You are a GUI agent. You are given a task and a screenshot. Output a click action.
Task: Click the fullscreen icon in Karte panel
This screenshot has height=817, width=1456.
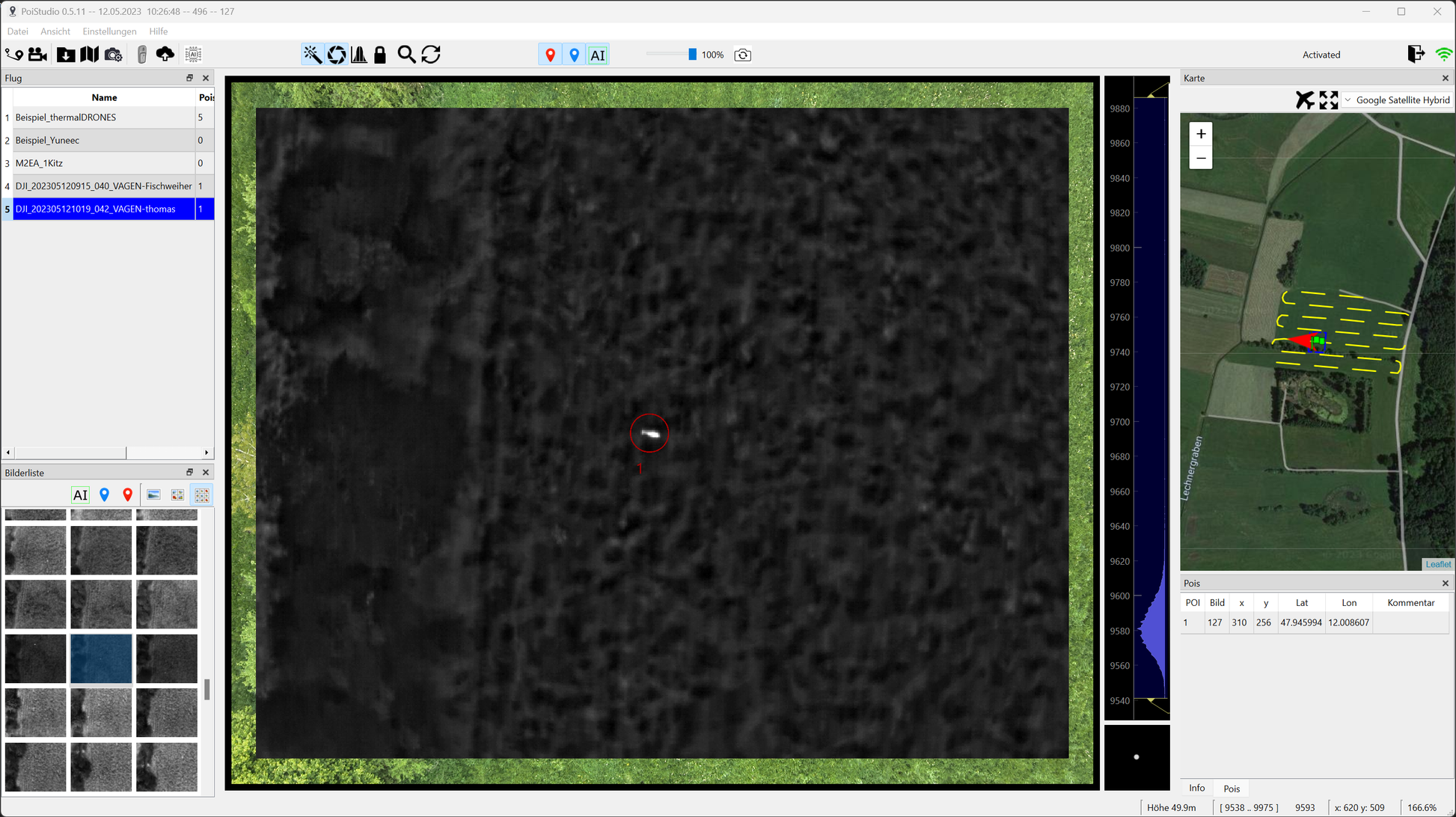pos(1328,100)
